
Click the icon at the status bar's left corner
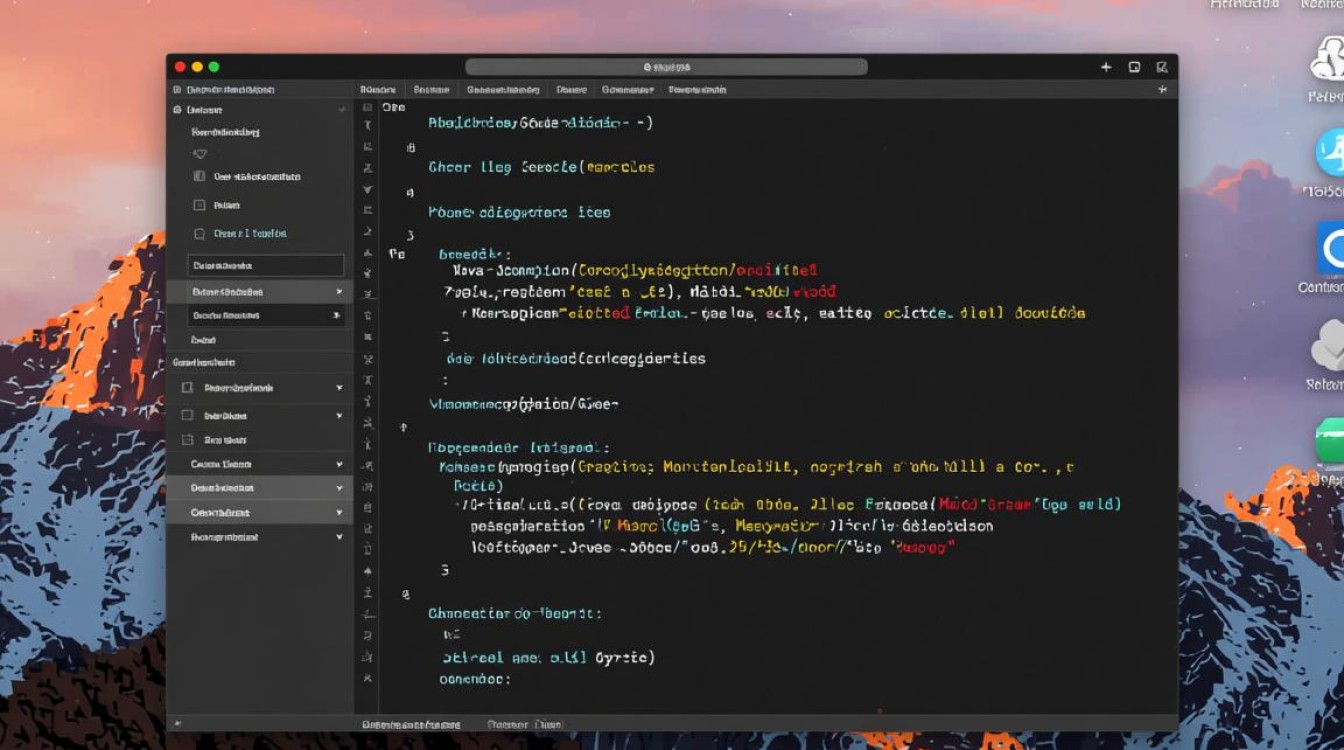[x=177, y=723]
